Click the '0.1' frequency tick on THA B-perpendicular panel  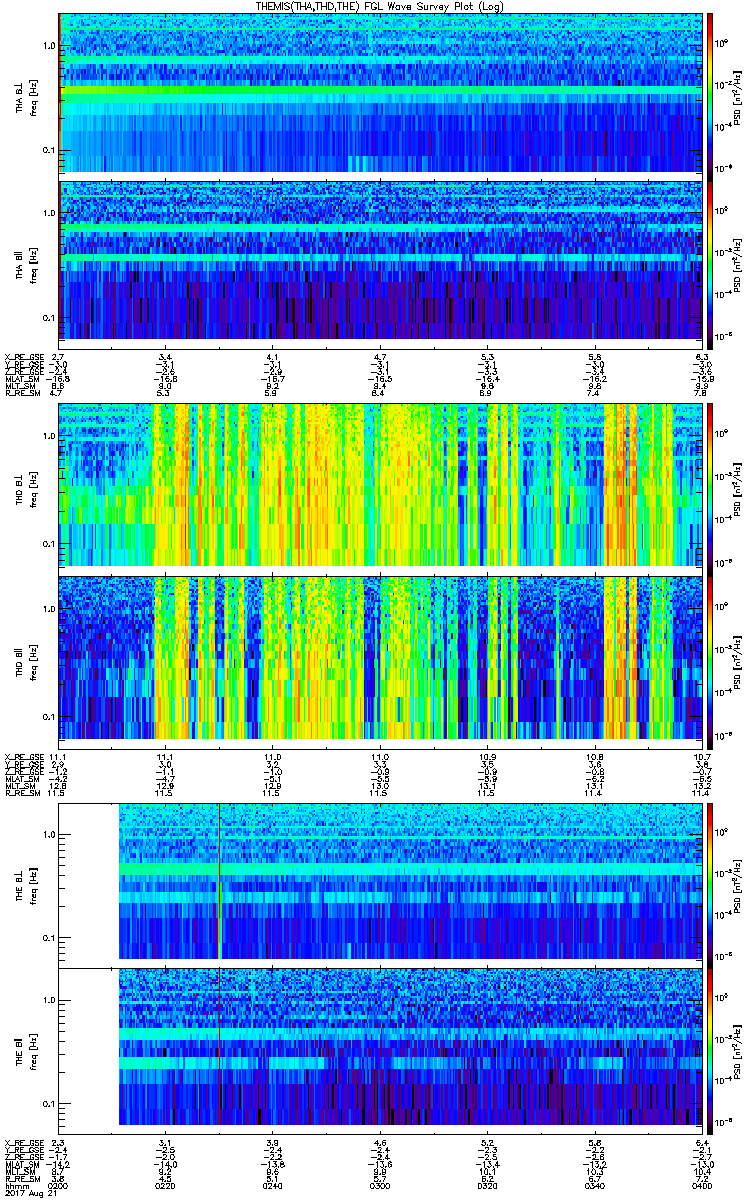(x=49, y=151)
